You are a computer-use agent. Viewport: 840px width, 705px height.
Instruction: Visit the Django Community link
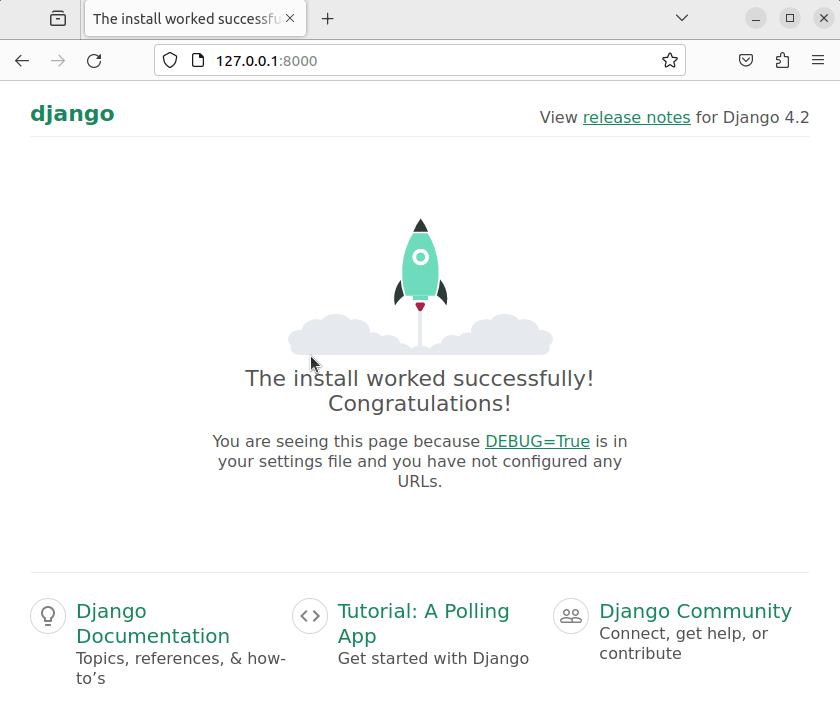[x=695, y=611]
